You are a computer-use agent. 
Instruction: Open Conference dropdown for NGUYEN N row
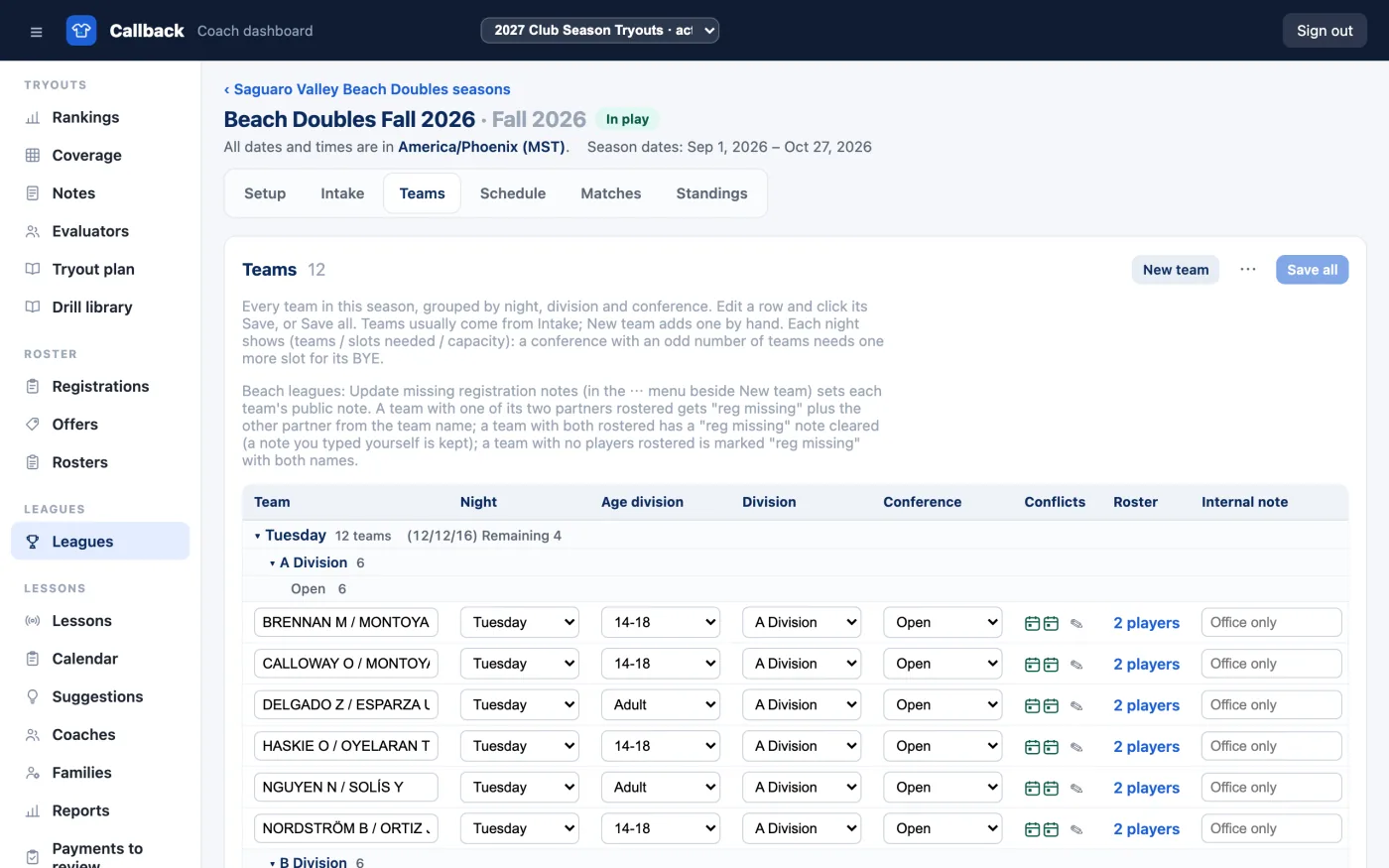click(x=943, y=788)
